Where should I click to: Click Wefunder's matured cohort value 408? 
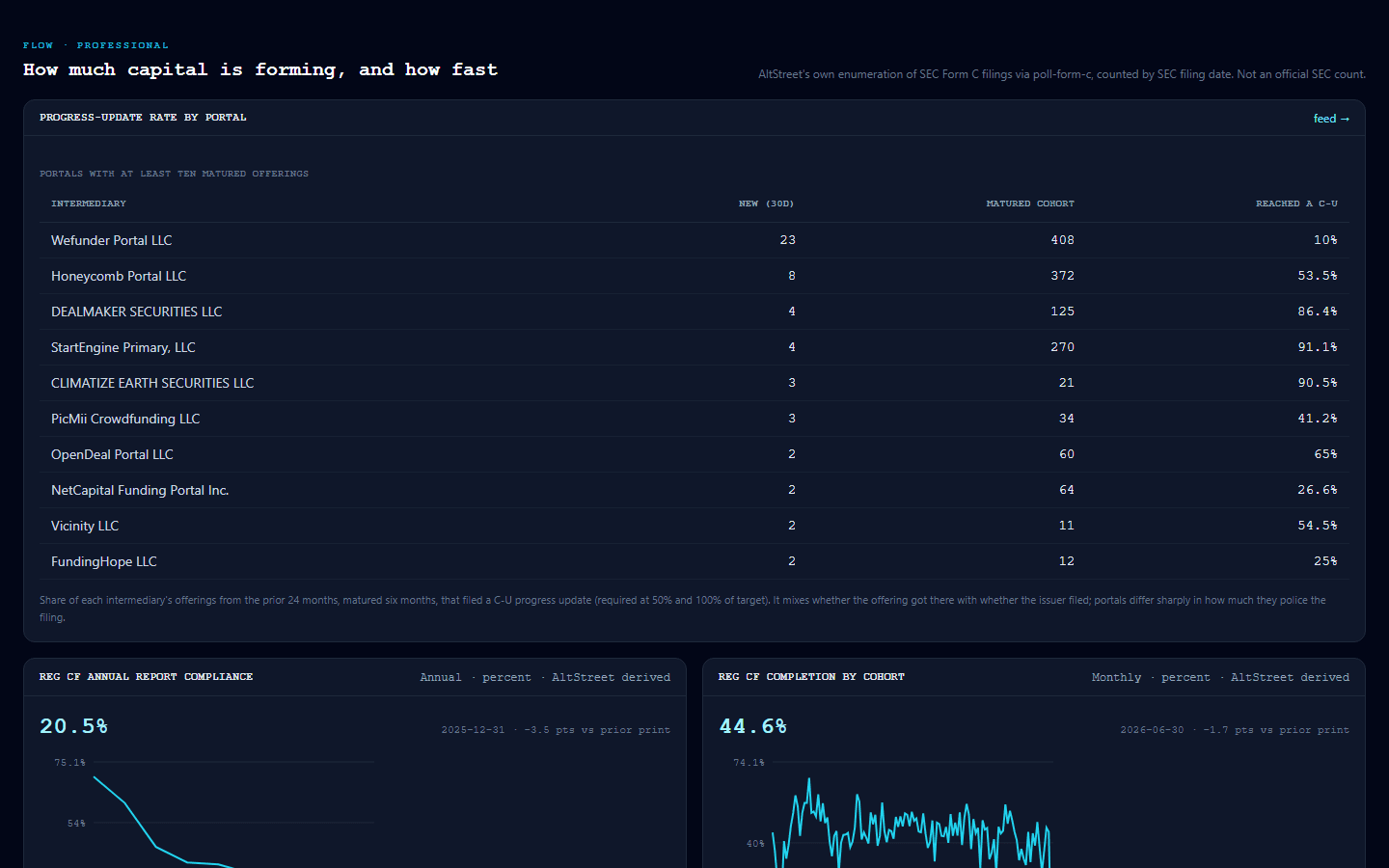(x=1062, y=240)
